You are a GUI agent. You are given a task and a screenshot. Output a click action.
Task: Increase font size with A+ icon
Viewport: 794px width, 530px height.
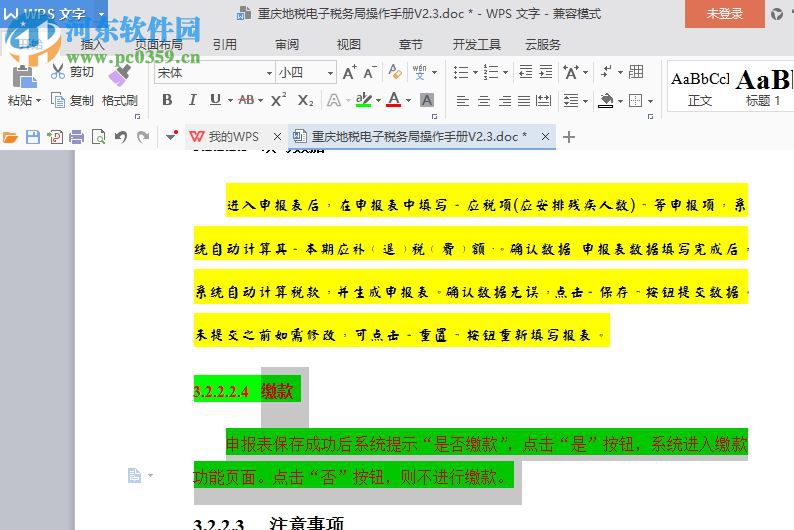point(349,72)
